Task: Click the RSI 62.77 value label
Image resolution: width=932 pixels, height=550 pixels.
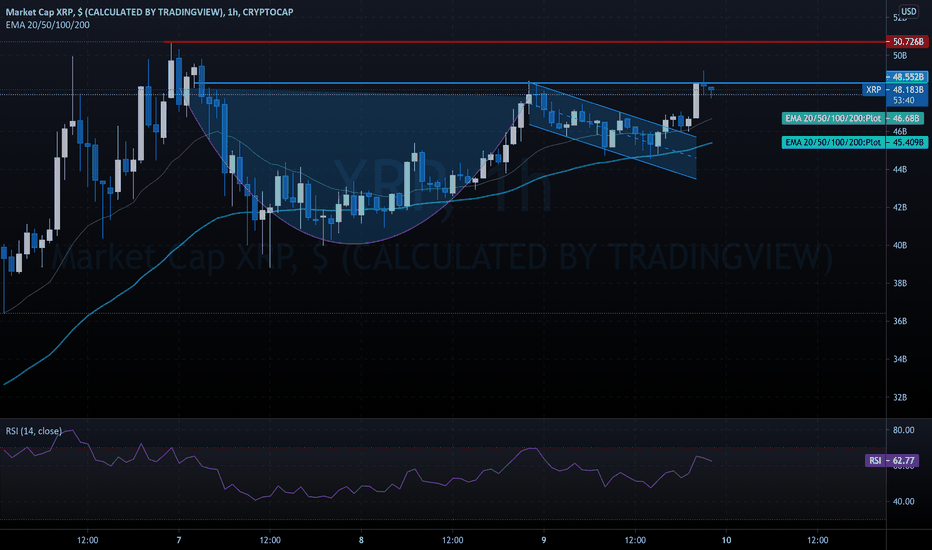Action: pyautogui.click(x=892, y=460)
